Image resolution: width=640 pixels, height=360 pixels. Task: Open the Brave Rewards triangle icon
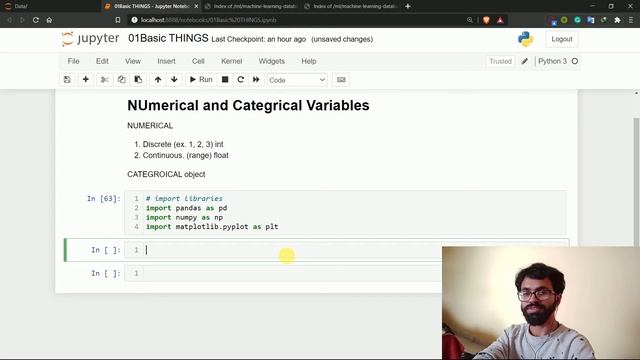pyautogui.click(x=500, y=20)
